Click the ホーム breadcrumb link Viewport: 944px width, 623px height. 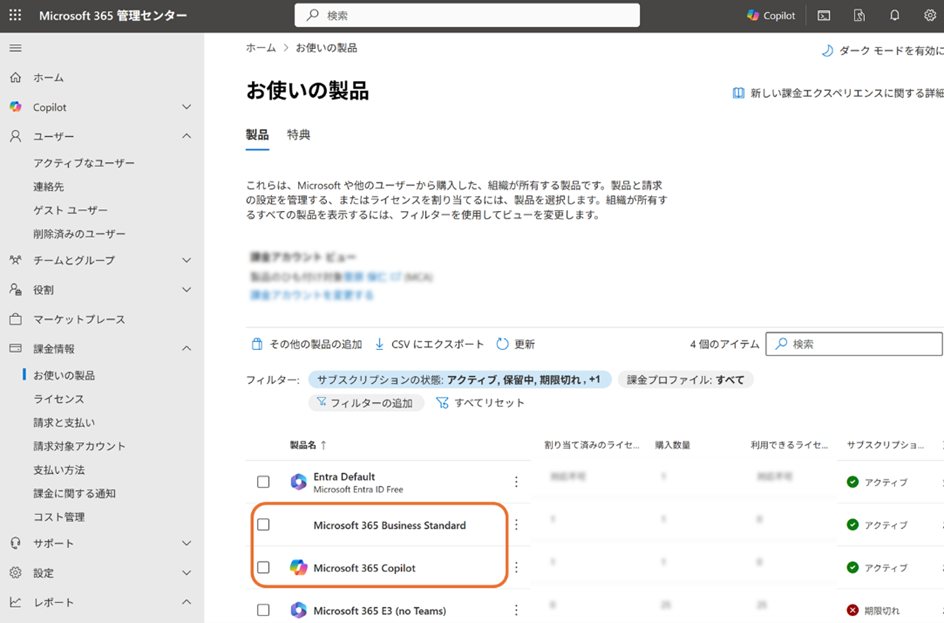tap(261, 48)
